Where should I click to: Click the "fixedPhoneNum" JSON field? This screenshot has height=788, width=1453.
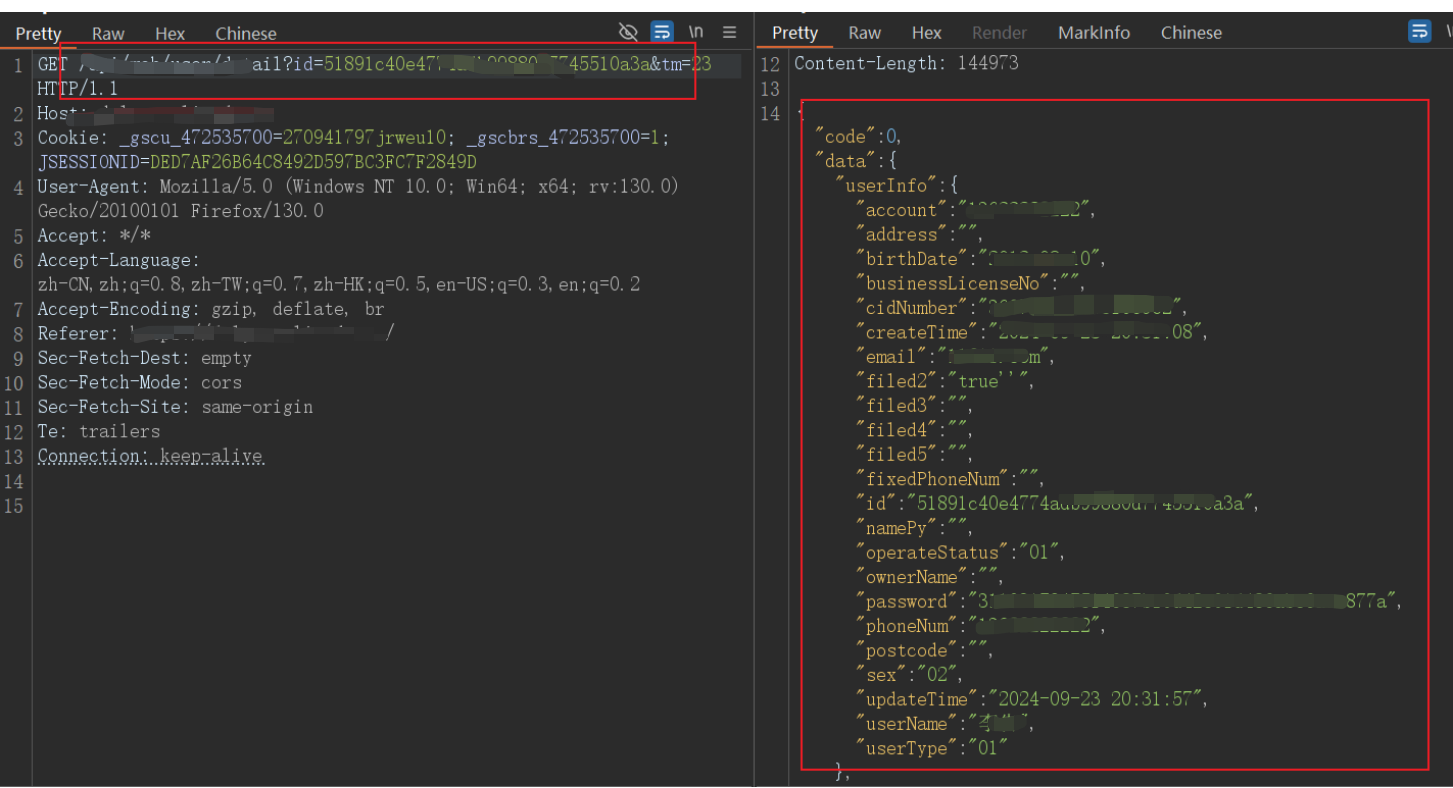[x=949, y=480]
